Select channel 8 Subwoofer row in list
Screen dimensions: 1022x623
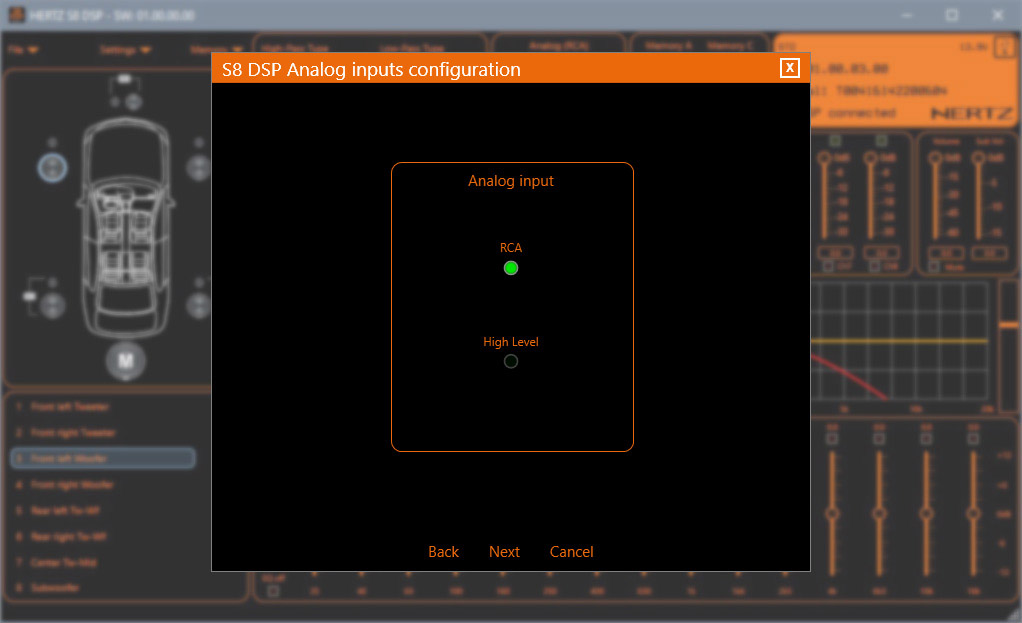click(103, 588)
